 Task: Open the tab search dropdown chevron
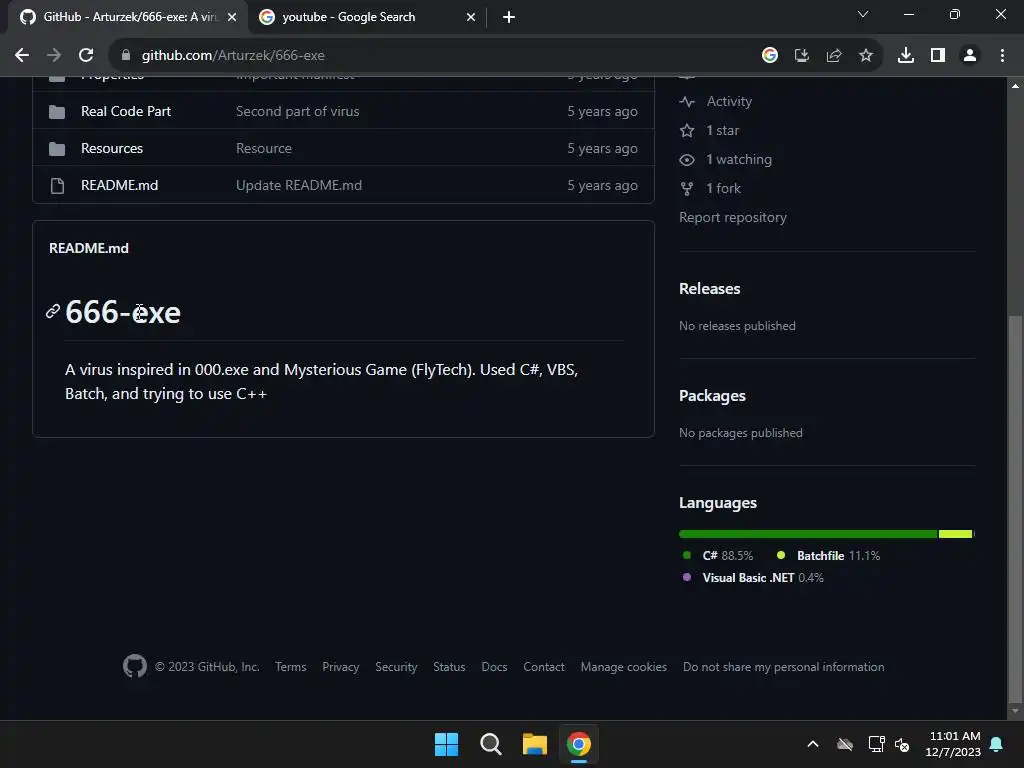click(863, 14)
